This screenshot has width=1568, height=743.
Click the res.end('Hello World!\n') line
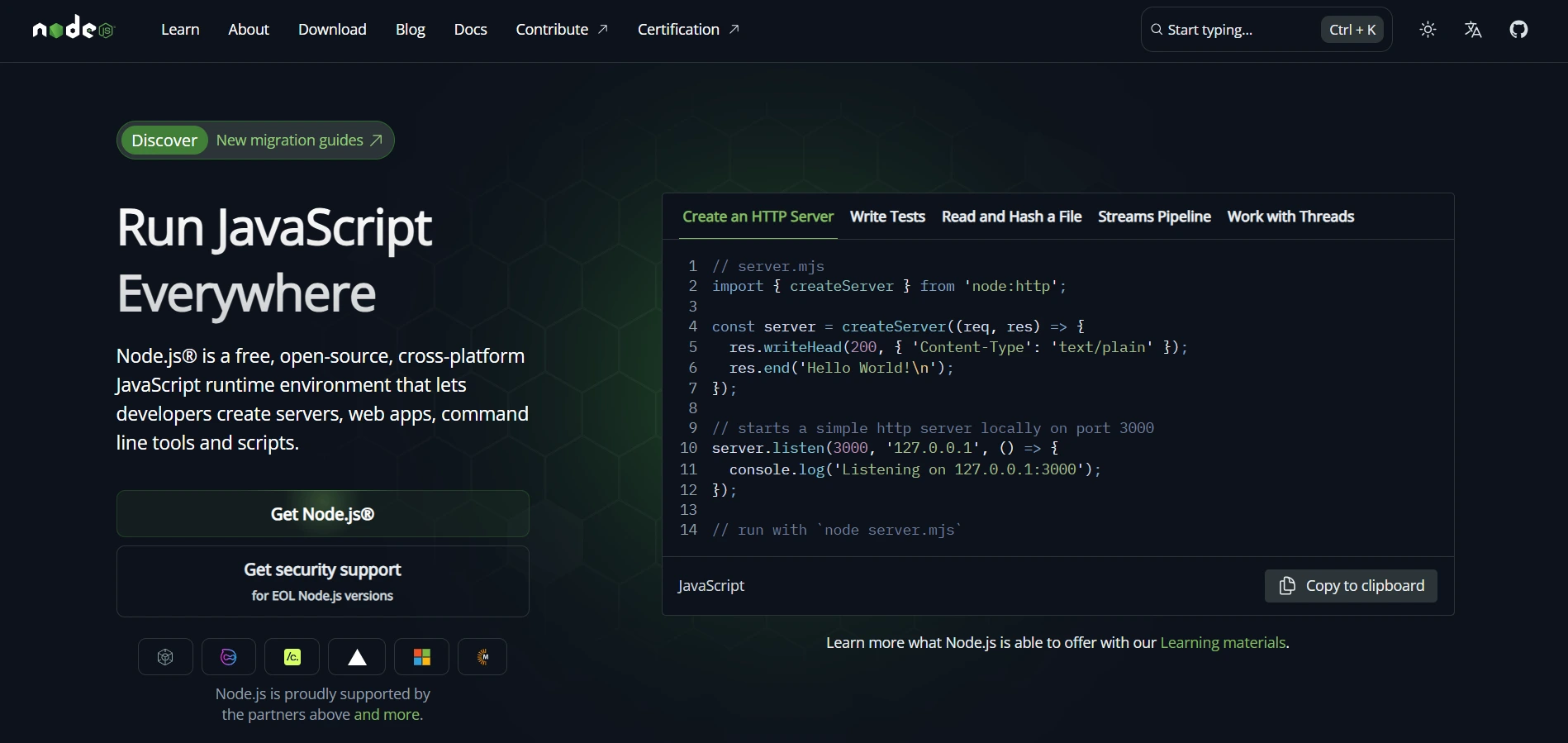tap(841, 368)
